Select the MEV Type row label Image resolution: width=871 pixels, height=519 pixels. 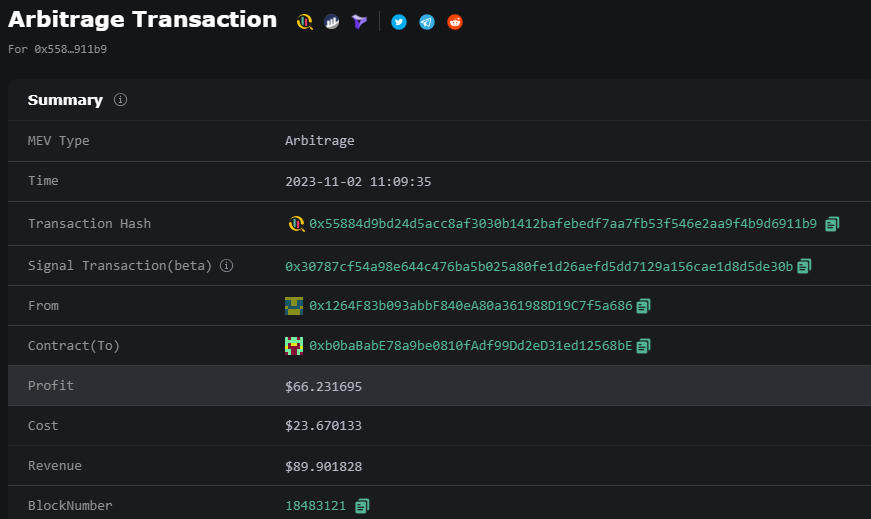[58, 141]
